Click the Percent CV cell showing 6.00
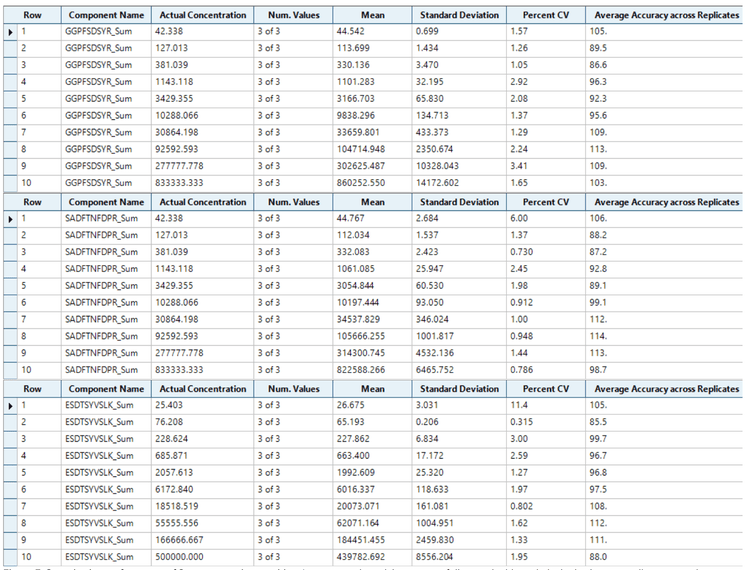Viewport: 750px width, 570px height. pos(545,218)
